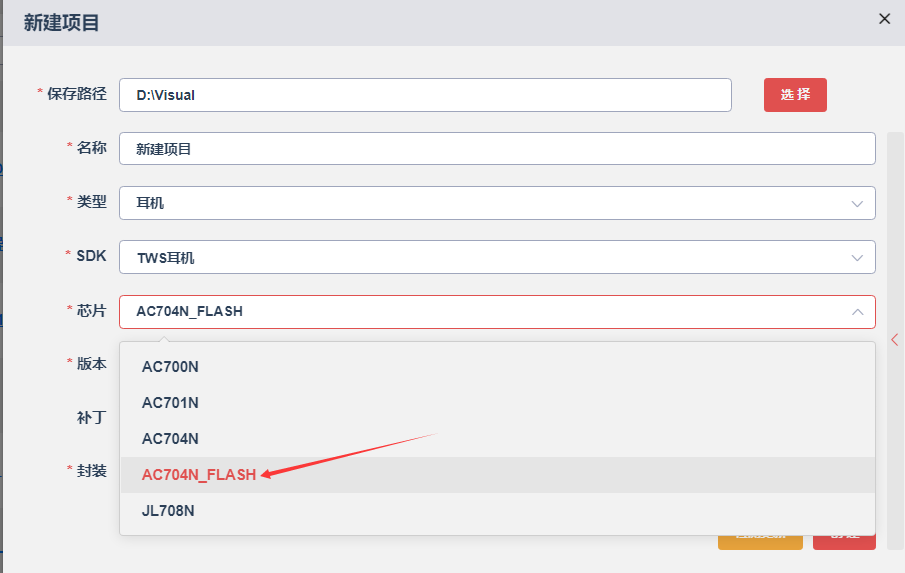Expand the 类型 chevron arrow
The width and height of the screenshot is (905, 573).
pos(857,204)
